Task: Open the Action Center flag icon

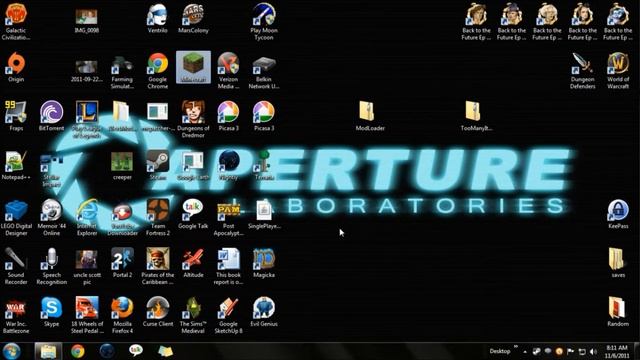Action: [571, 351]
